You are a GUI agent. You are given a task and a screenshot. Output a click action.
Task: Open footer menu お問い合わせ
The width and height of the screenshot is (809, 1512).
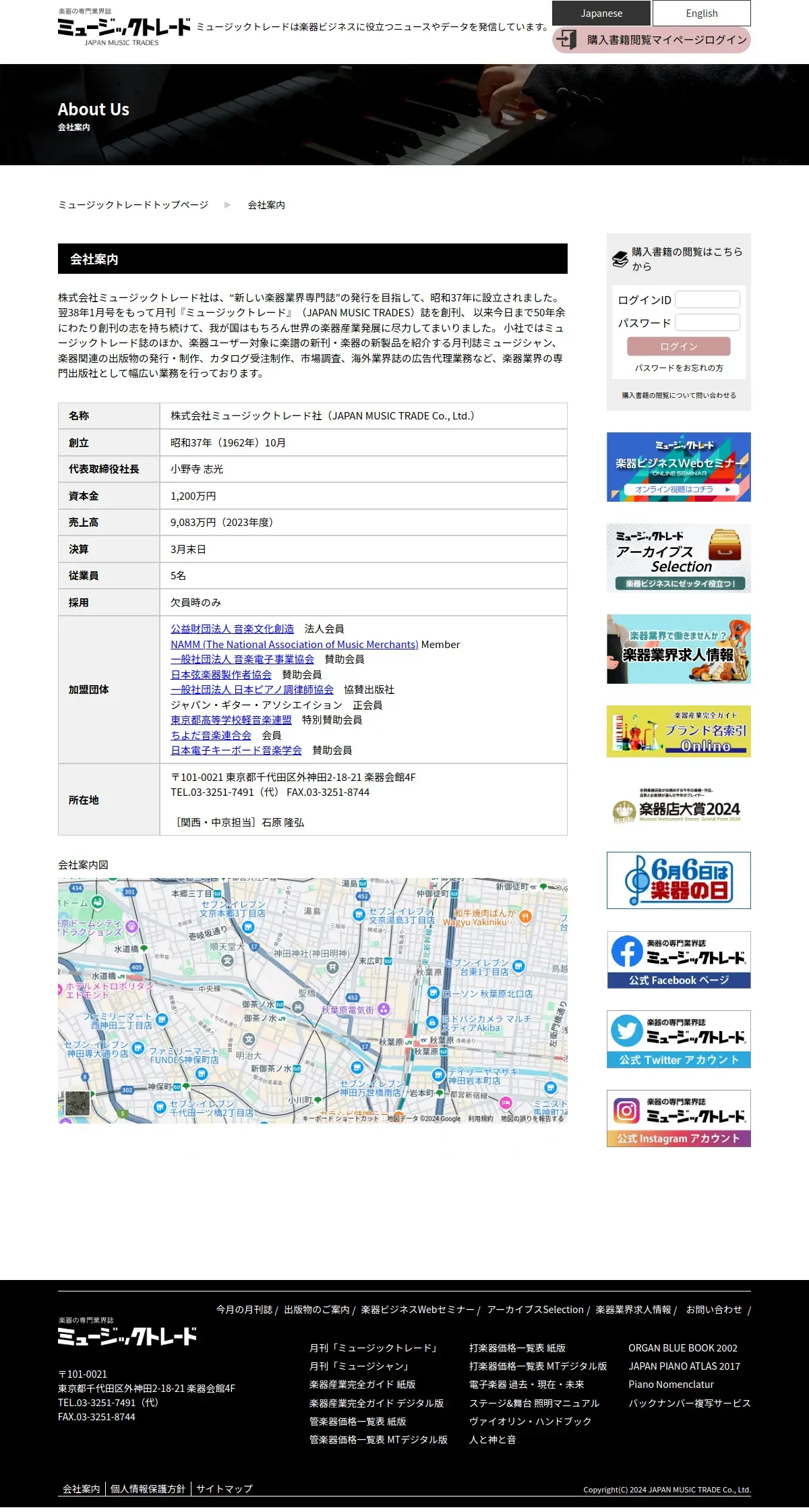point(714,1310)
